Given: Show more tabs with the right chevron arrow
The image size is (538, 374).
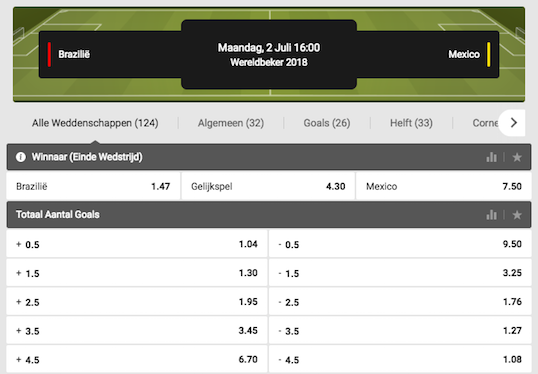Looking at the screenshot, I should tap(514, 122).
